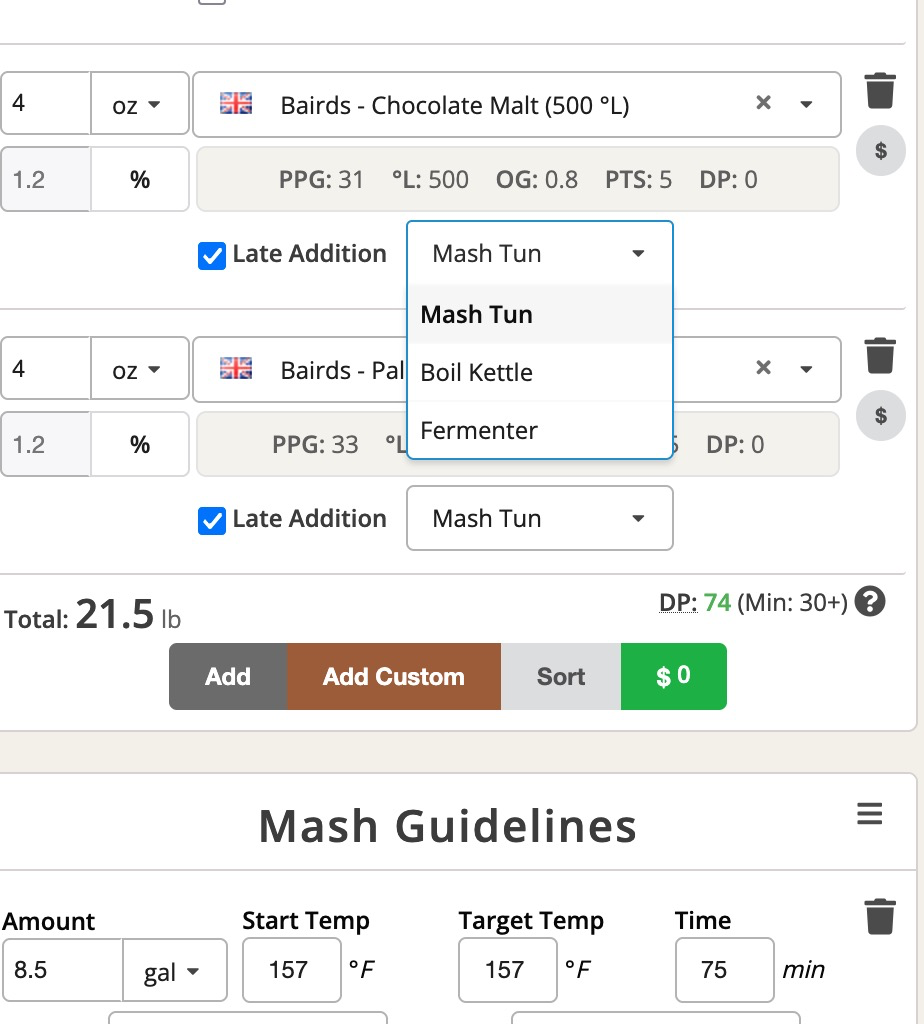This screenshot has height=1024, width=924.
Task: Open the DP help question mark
Action: click(x=871, y=602)
